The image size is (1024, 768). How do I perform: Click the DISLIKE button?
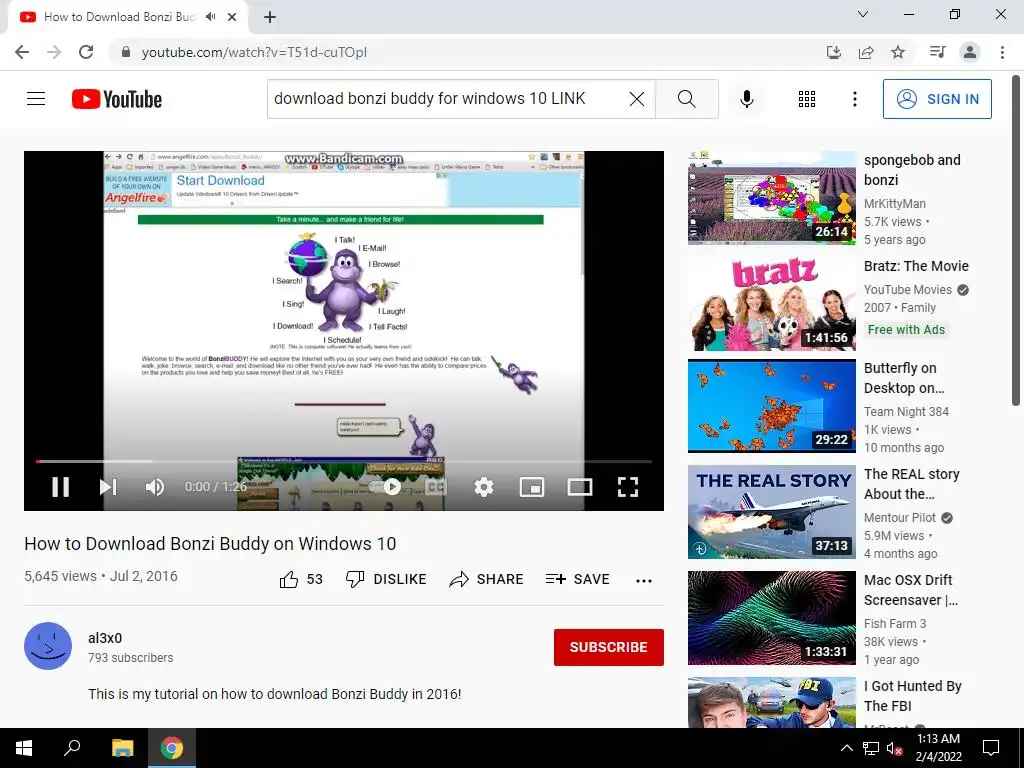(x=386, y=579)
